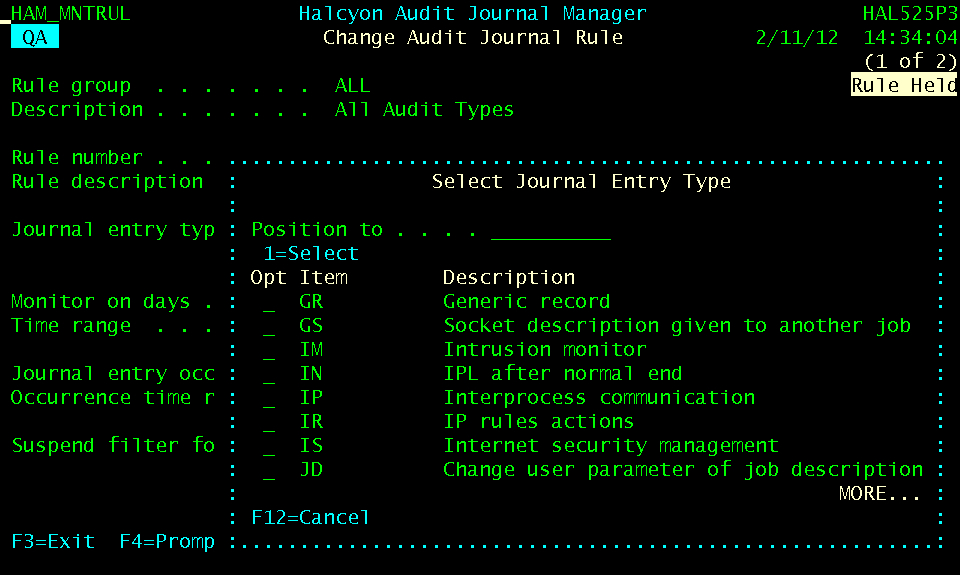Click the Opt field for IS
Viewport: 960px width, 575px height.
point(269,446)
